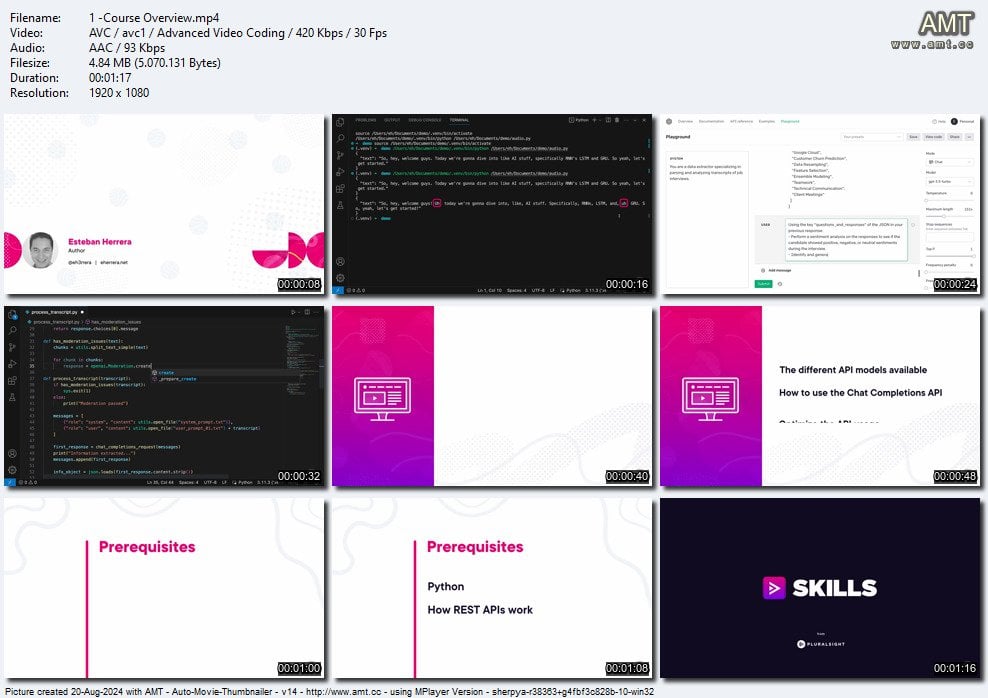Open Run and Debug icon in 00:00:16 thumbnail

340,171
